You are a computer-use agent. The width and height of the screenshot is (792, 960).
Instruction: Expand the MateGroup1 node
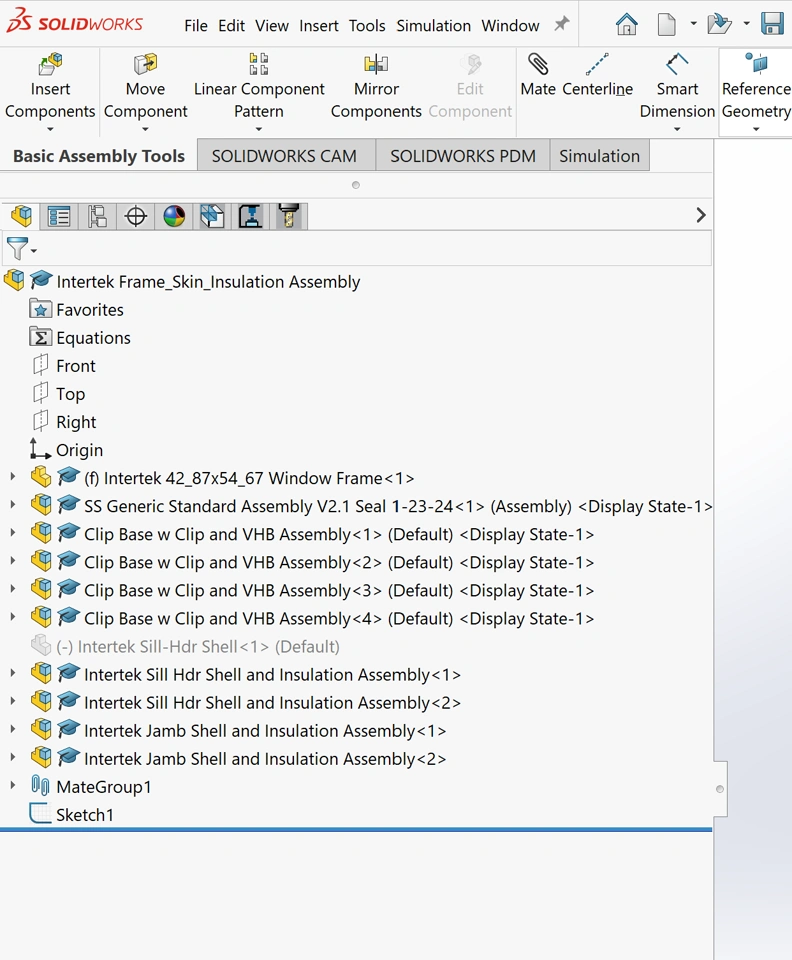12,785
